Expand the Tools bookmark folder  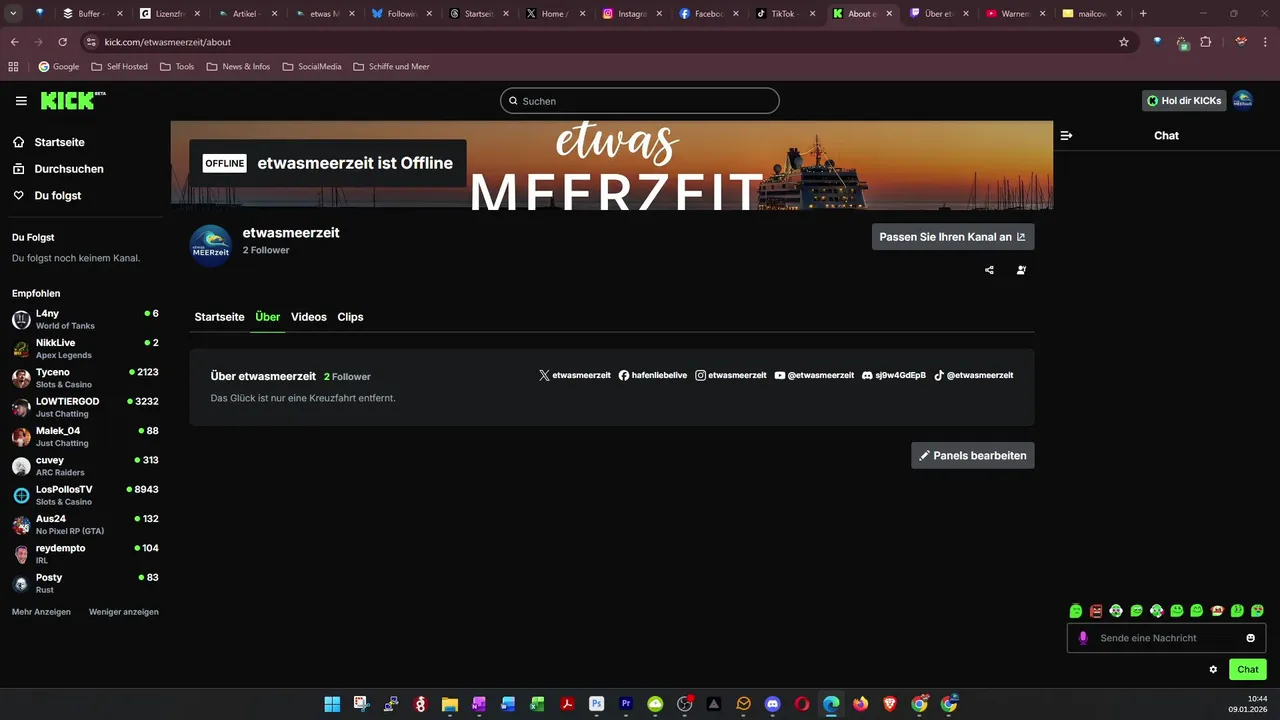coord(177,67)
